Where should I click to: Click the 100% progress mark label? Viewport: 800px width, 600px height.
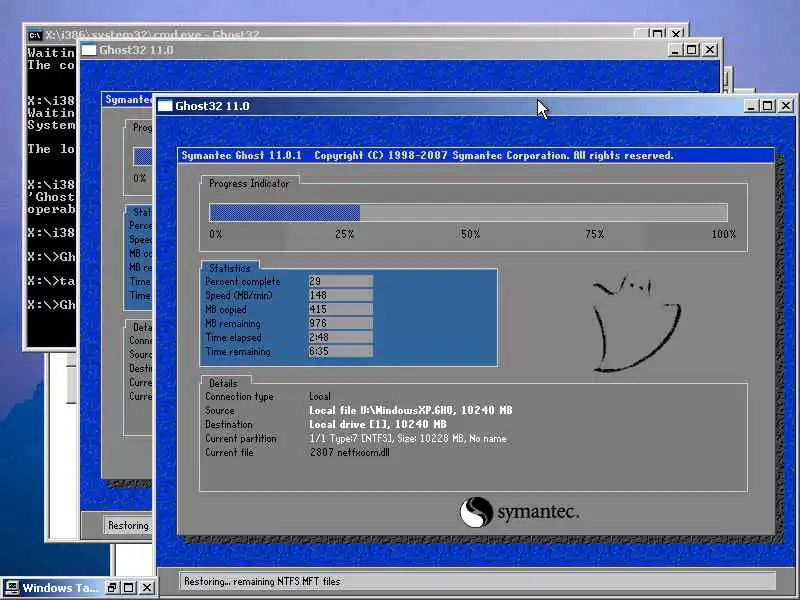[x=723, y=234]
